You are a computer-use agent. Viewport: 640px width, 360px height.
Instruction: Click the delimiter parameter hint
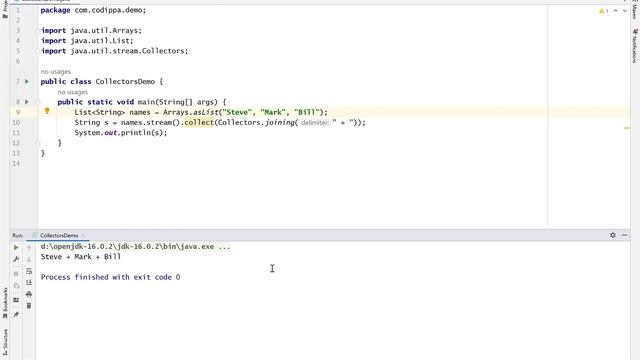(314, 122)
